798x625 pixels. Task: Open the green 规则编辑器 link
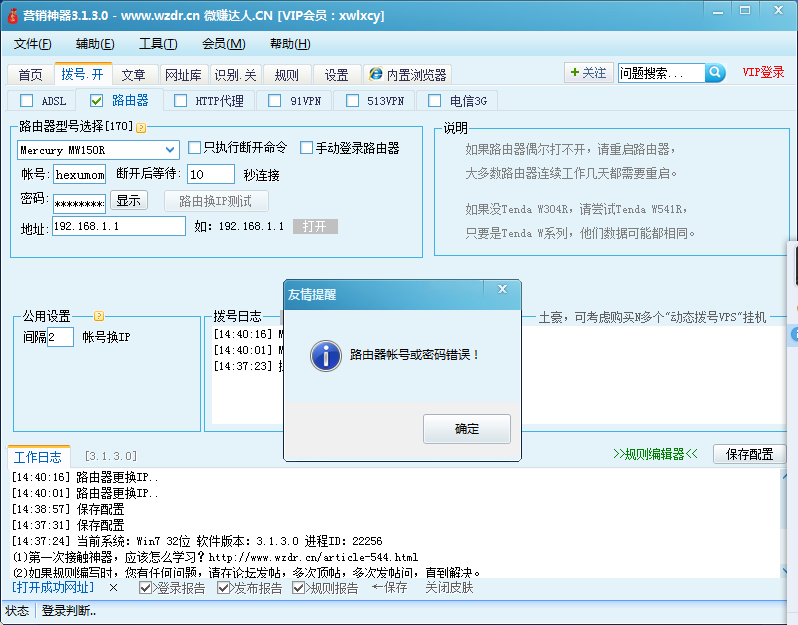coord(656,453)
